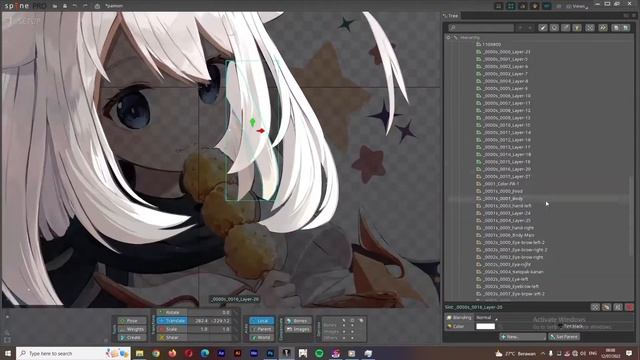Open Firefox from the taskbar
640x360 pixels.
[172, 353]
